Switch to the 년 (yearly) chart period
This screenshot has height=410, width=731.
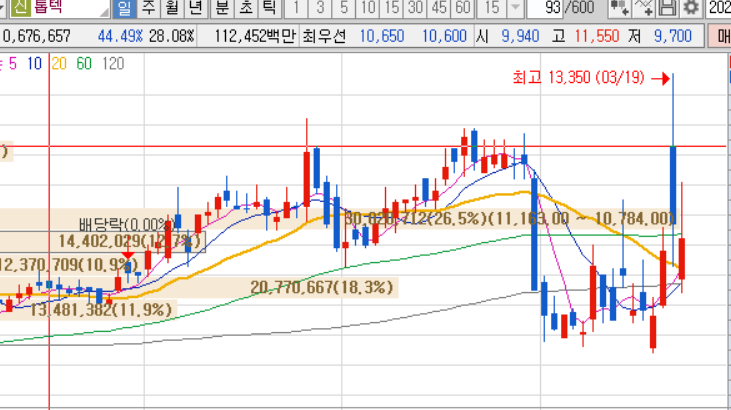pyautogui.click(x=196, y=7)
